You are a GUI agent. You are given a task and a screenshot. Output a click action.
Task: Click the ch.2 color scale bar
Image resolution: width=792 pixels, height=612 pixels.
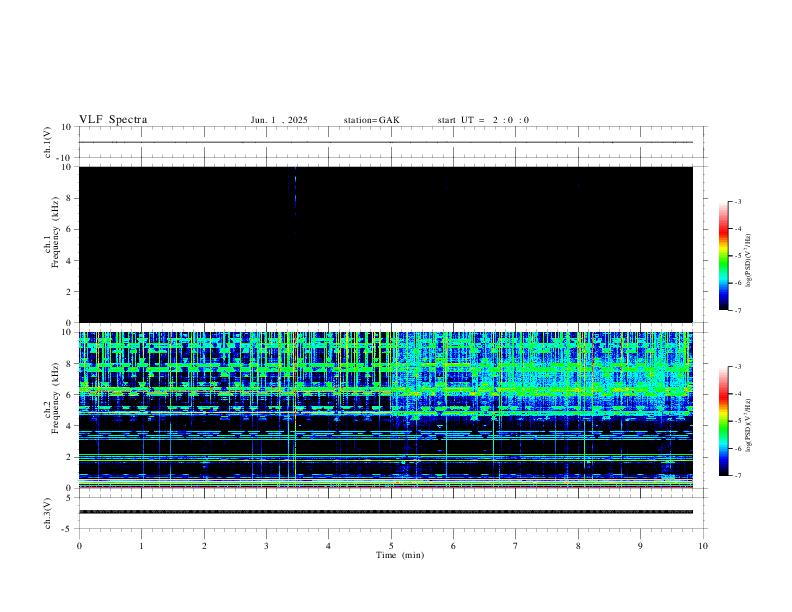point(723,421)
